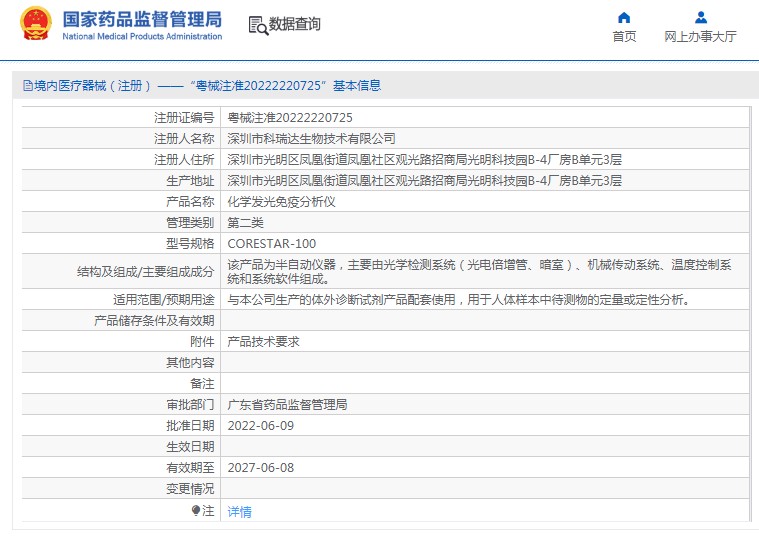The image size is (759, 536).
Task: Click the 首页 home icon
Action: point(624,17)
